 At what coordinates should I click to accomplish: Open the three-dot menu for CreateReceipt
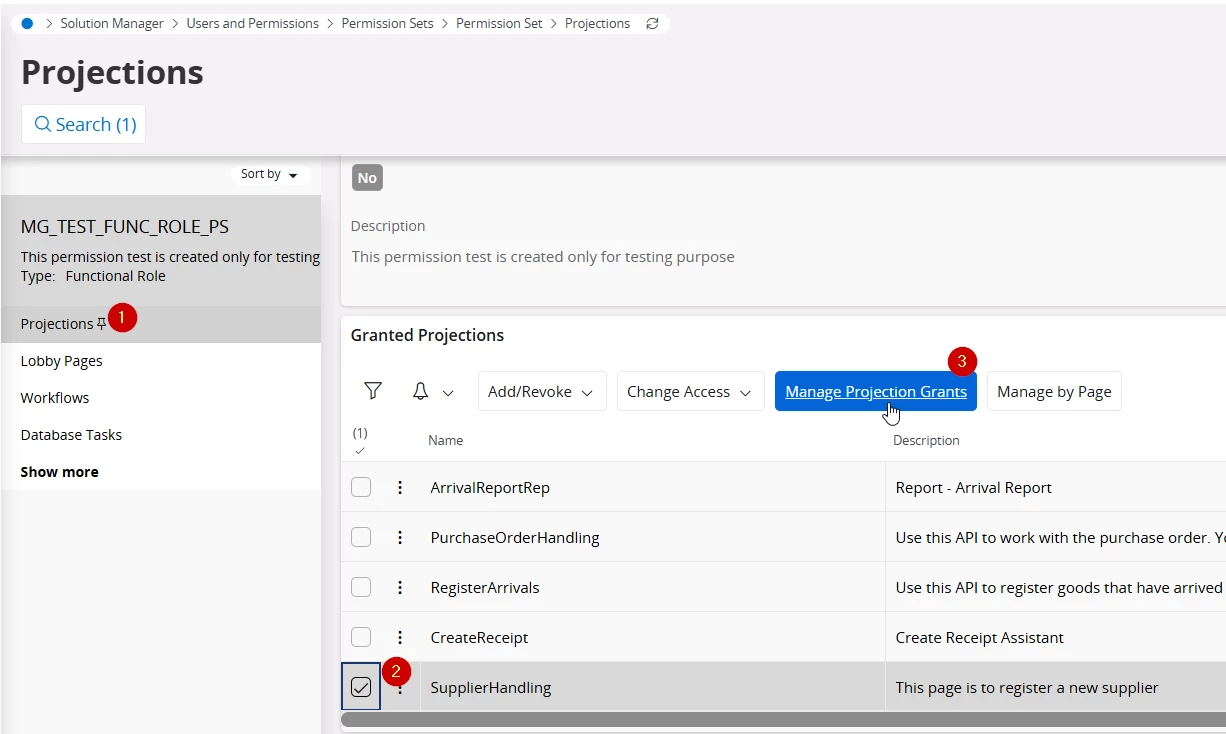(x=400, y=637)
